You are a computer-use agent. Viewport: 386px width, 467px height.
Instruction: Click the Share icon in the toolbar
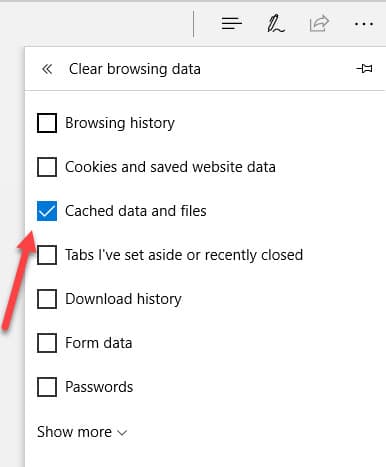pyautogui.click(x=319, y=24)
